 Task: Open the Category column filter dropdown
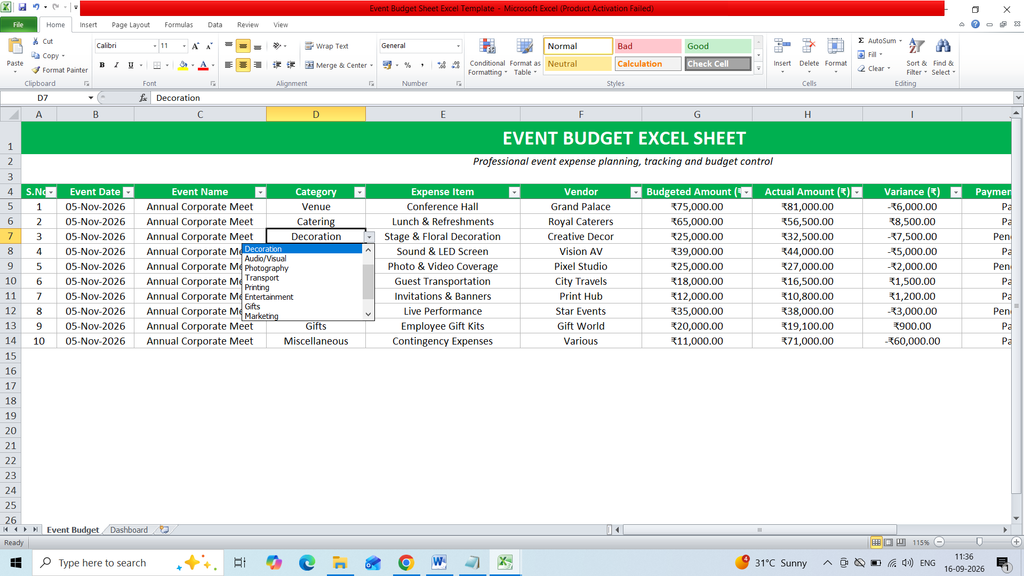(359, 192)
